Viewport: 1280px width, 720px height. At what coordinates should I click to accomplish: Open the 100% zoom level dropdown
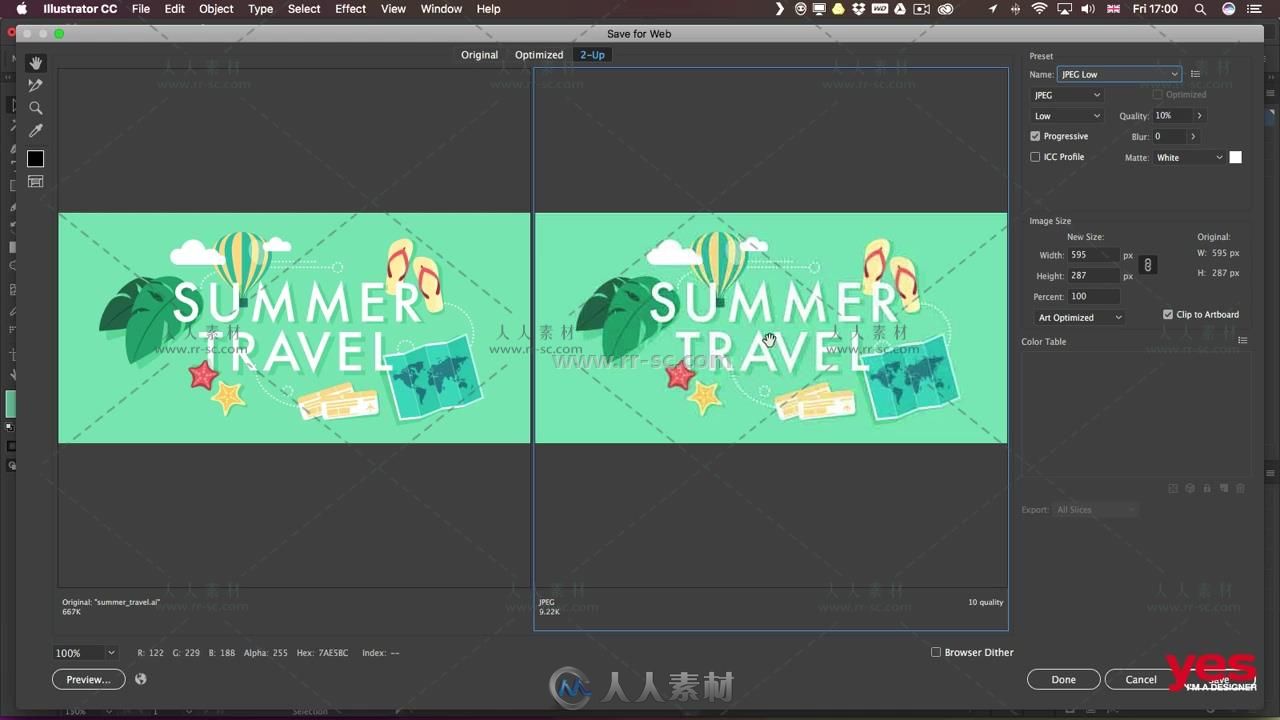85,653
